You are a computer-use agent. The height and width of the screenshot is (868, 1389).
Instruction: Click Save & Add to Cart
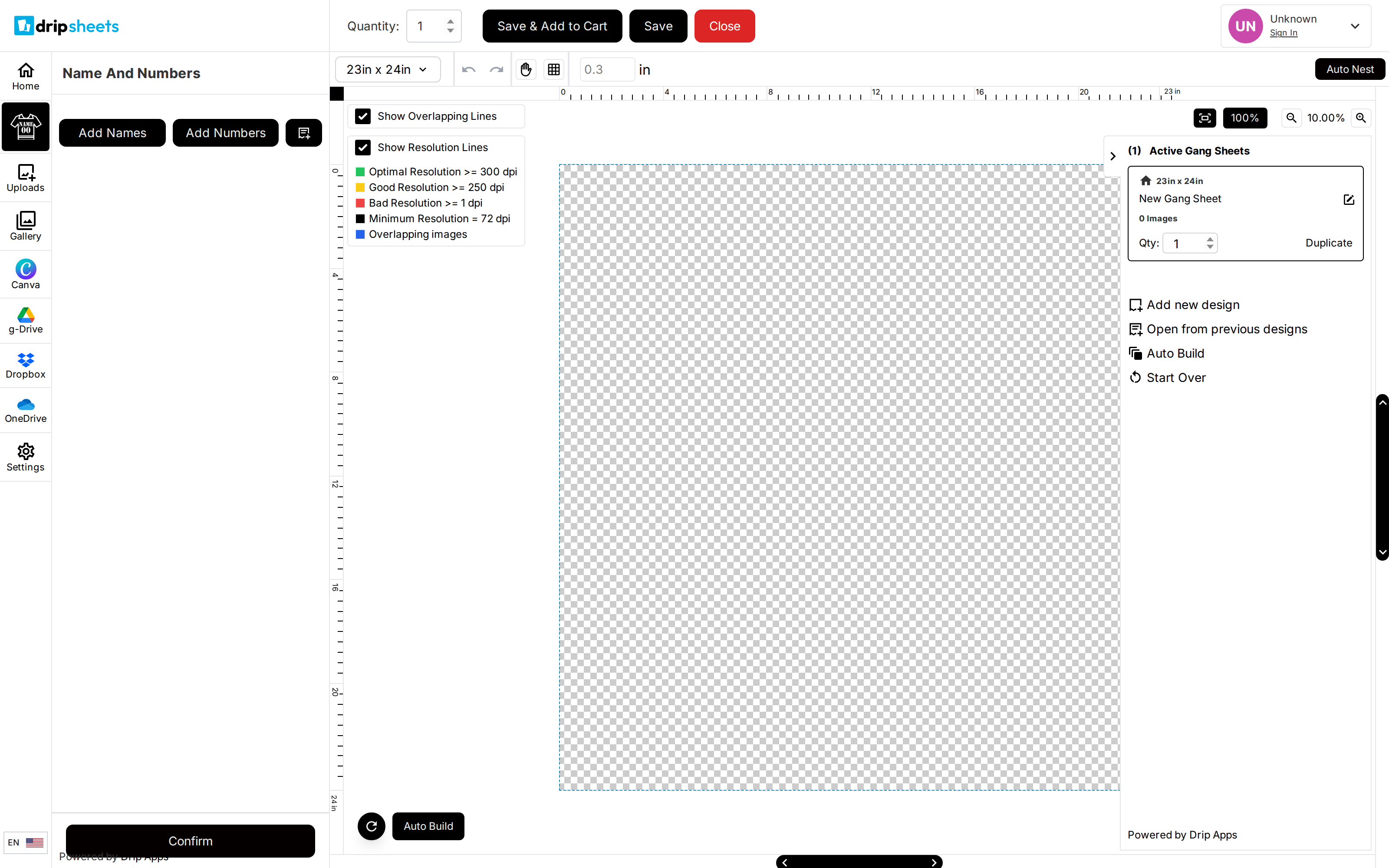coord(552,26)
